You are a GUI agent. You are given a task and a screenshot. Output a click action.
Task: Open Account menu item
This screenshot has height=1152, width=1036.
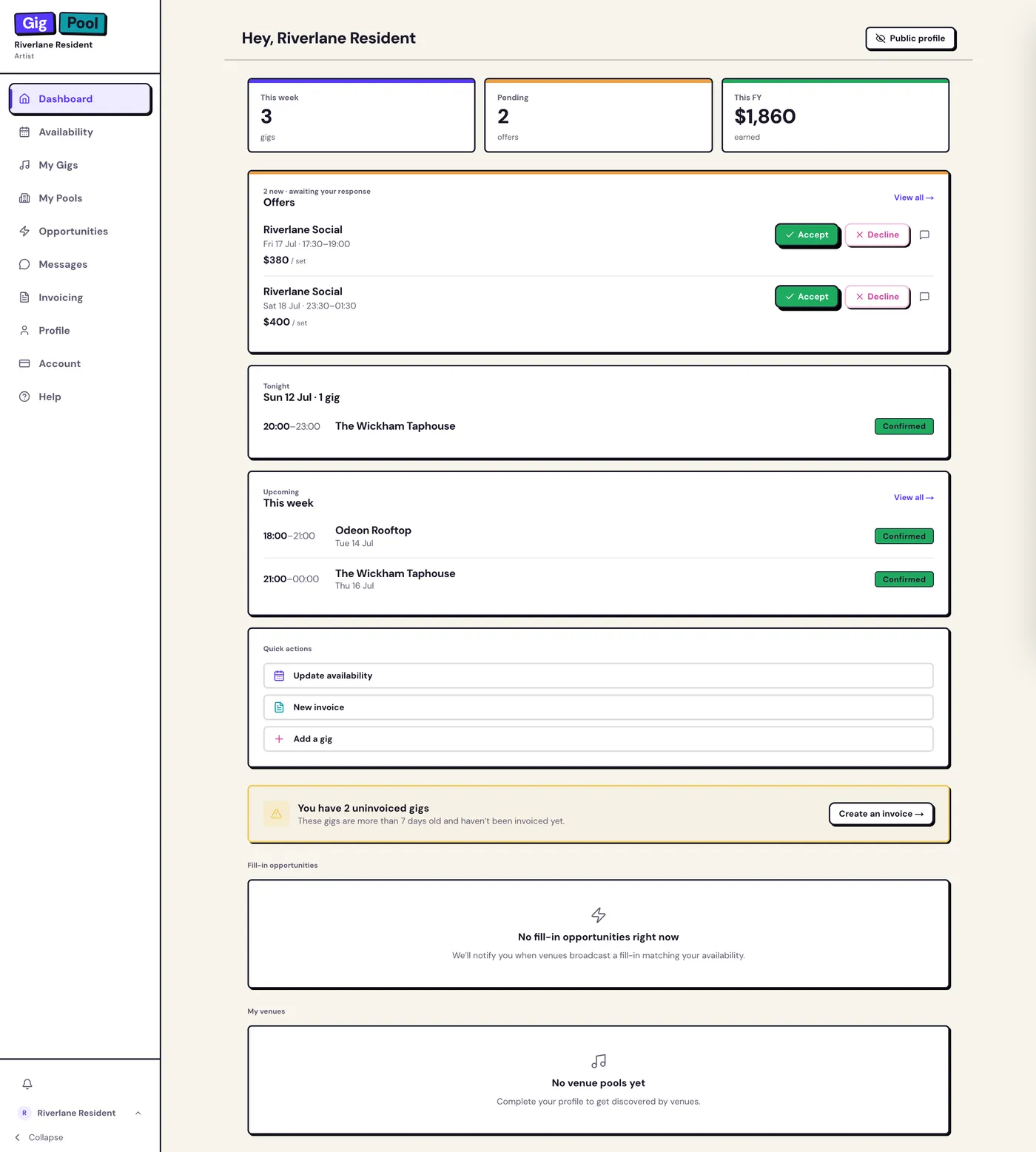[x=80, y=363]
